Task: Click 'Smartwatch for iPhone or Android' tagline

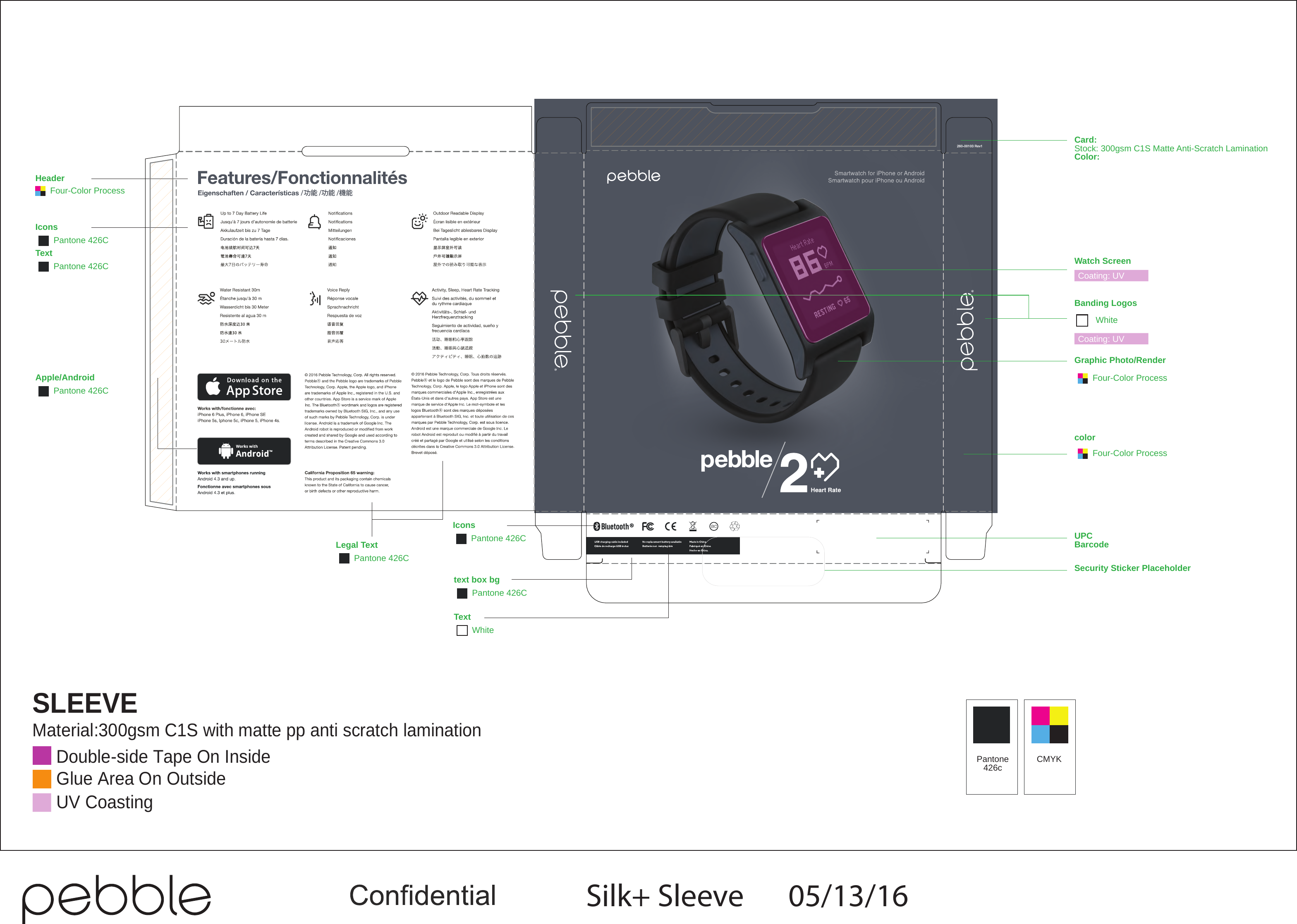Action: click(879, 174)
